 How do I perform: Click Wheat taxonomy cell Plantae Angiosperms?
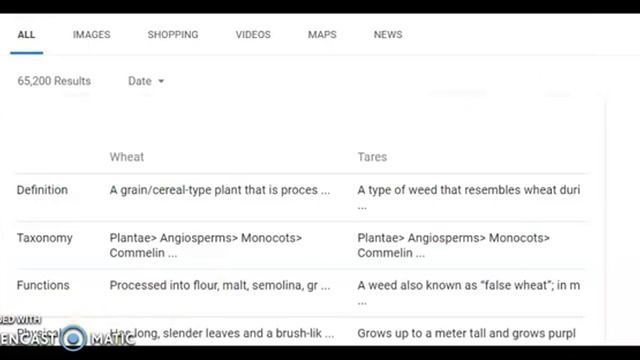click(x=206, y=245)
